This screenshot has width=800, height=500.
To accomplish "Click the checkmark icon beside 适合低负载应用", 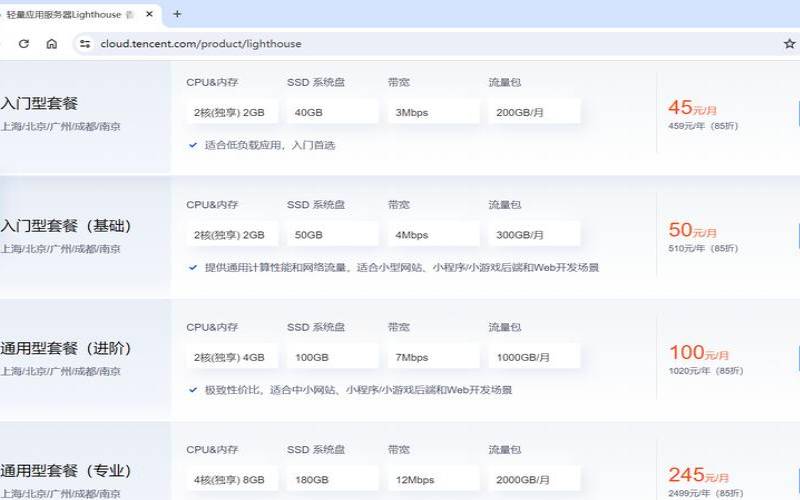I will 192,145.
